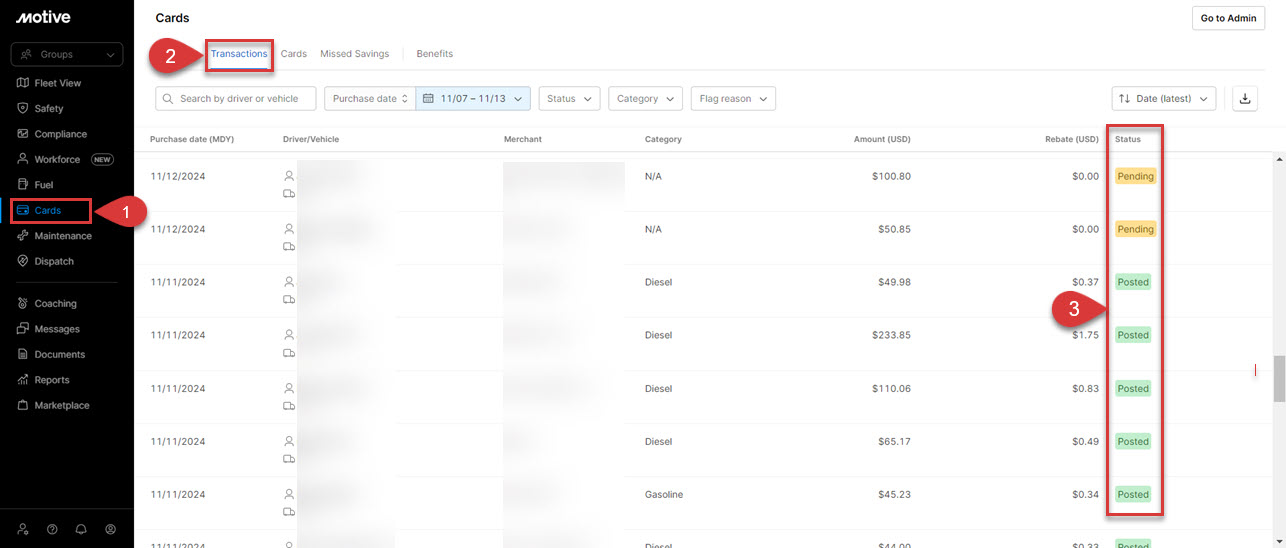
Task: Open Fleet View from the sidebar
Action: click(57, 83)
